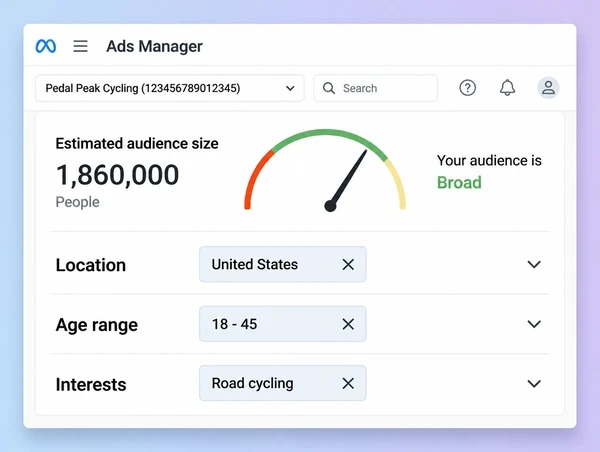Click the Estimated audience size heading
Image resolution: width=600 pixels, height=452 pixels.
pyautogui.click(x=137, y=144)
